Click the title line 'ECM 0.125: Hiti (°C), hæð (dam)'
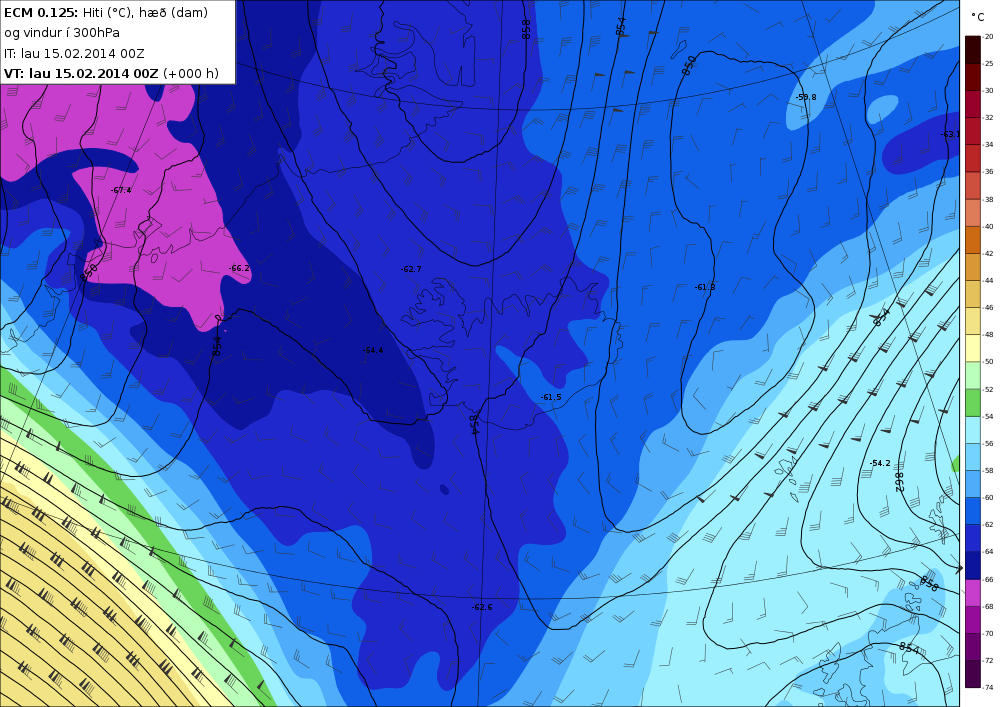Screen dimensions: 1000x707 click(106, 13)
